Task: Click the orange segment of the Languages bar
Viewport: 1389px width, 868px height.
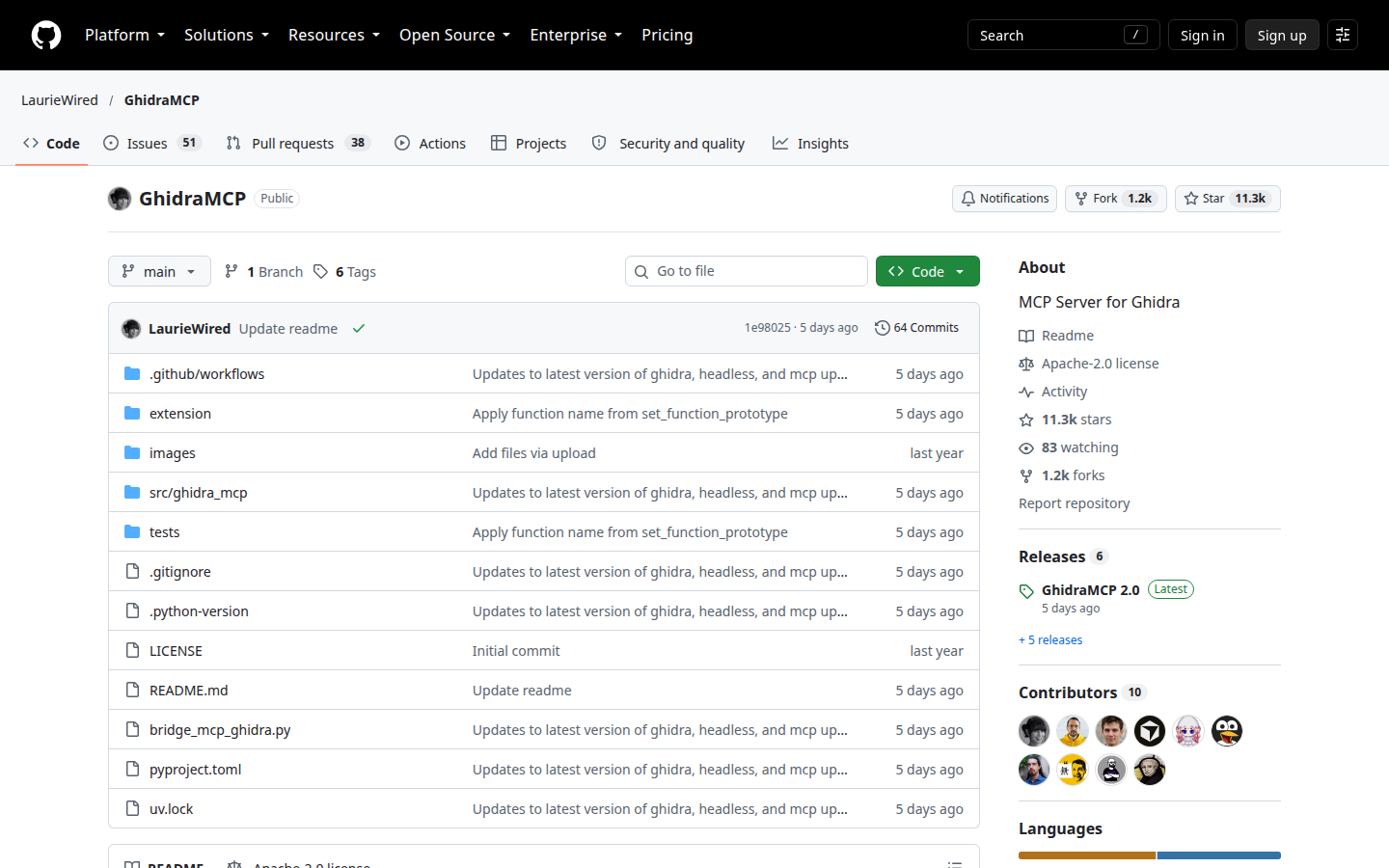Action: click(x=1087, y=855)
